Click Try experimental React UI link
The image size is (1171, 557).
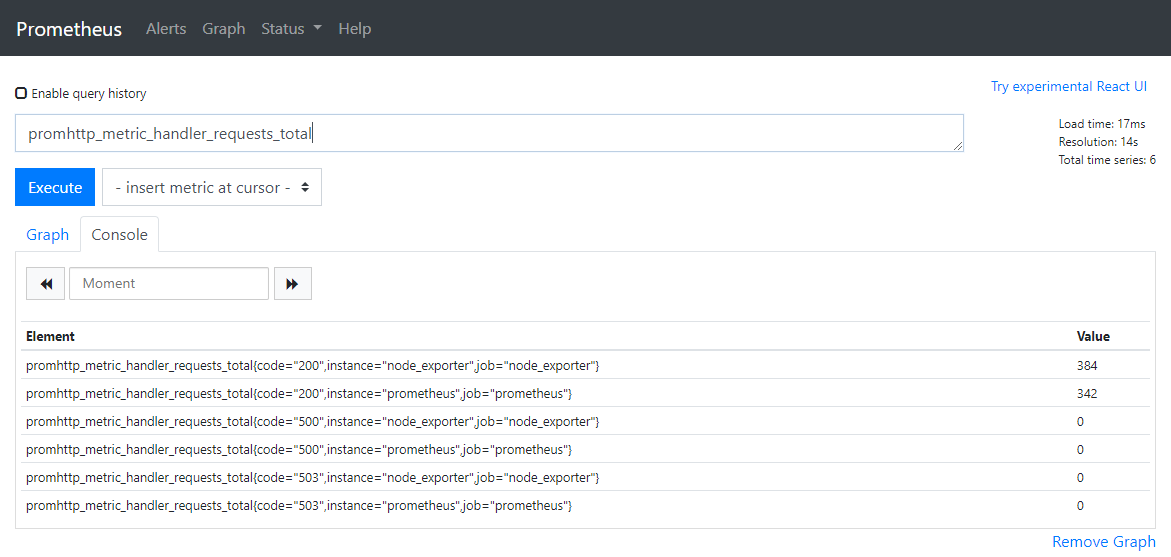click(1068, 87)
